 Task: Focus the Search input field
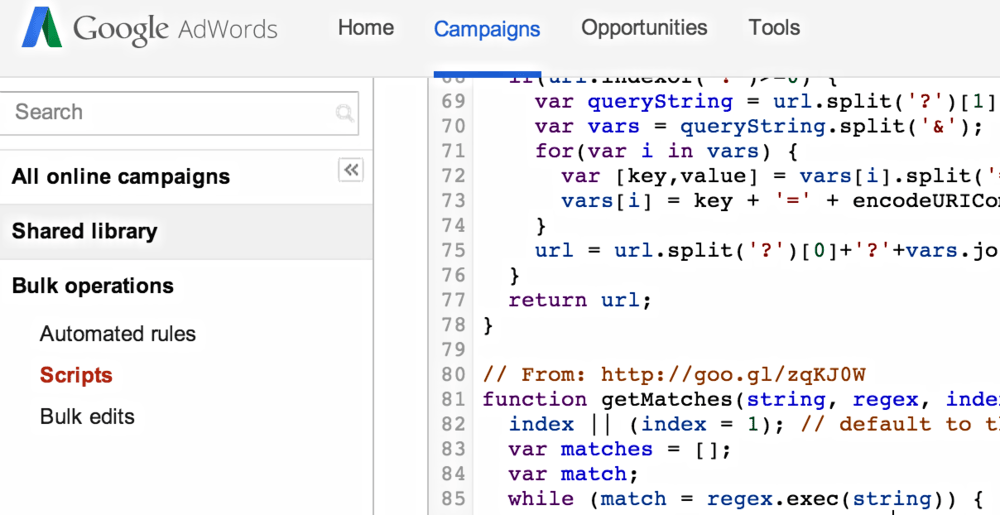[170, 113]
